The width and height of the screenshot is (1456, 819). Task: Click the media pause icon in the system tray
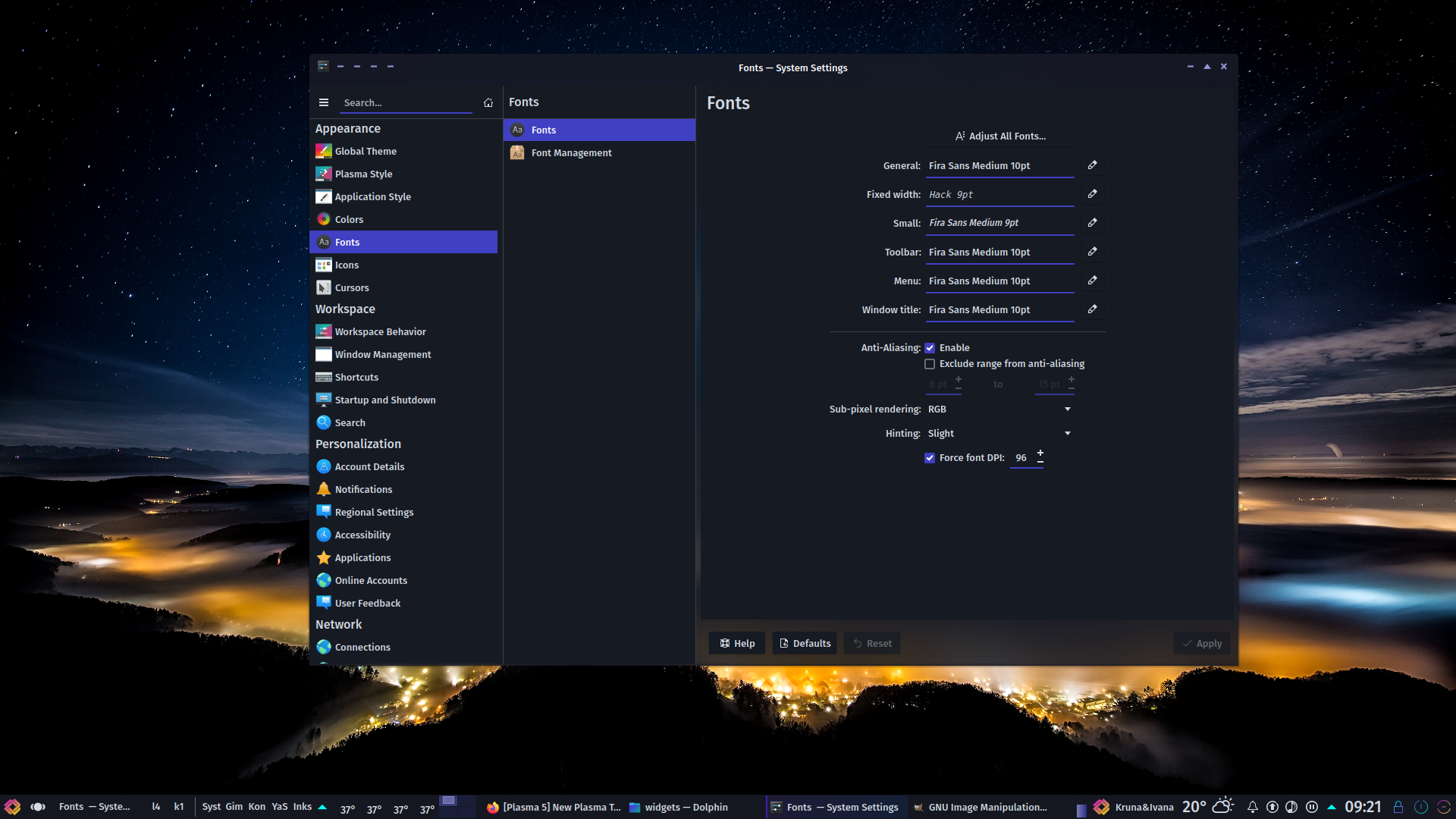coord(1312,807)
